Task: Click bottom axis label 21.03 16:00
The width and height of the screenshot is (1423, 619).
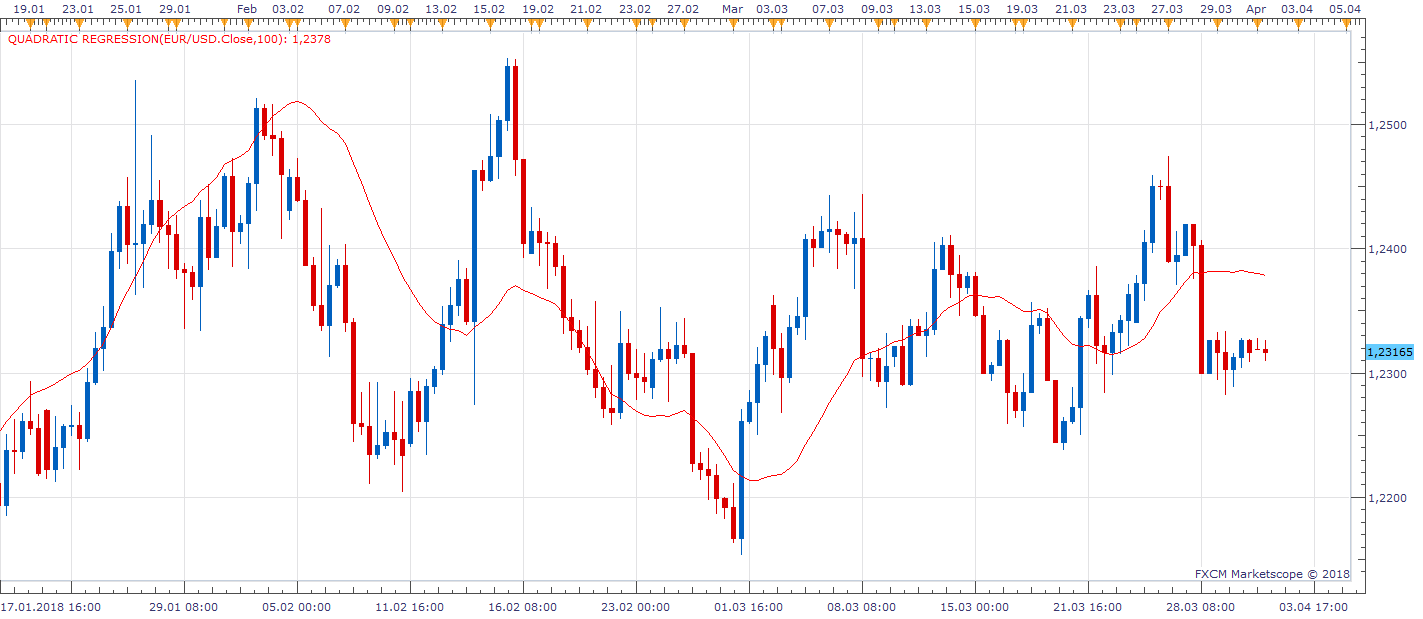Action: tap(1088, 607)
